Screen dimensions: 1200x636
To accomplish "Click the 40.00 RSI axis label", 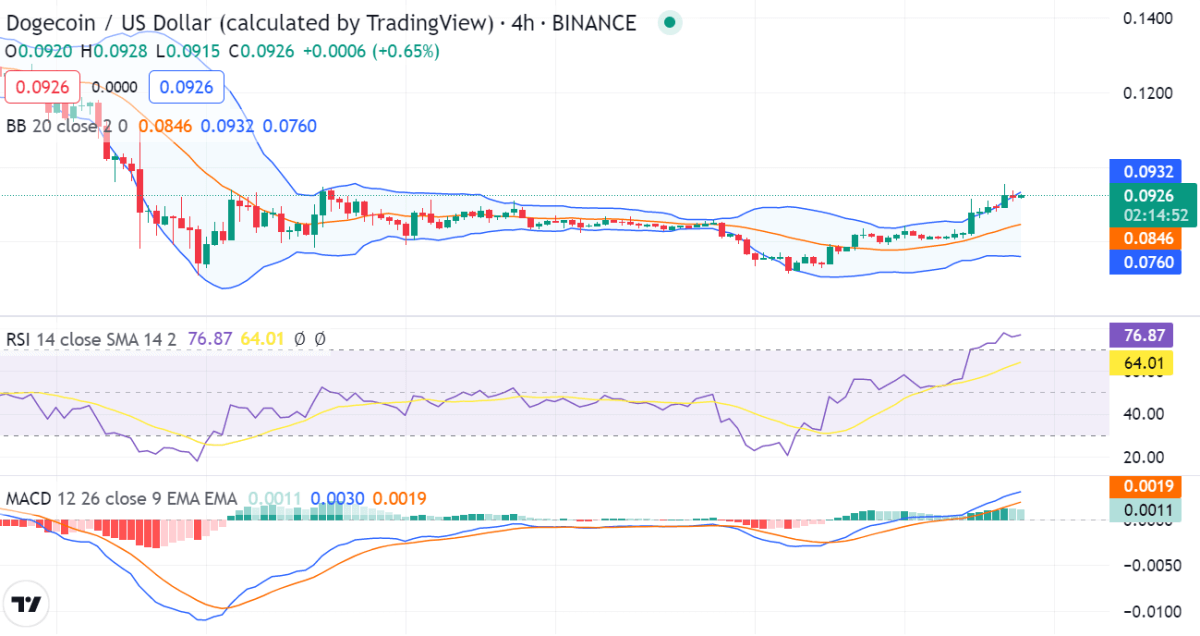I will click(1143, 413).
